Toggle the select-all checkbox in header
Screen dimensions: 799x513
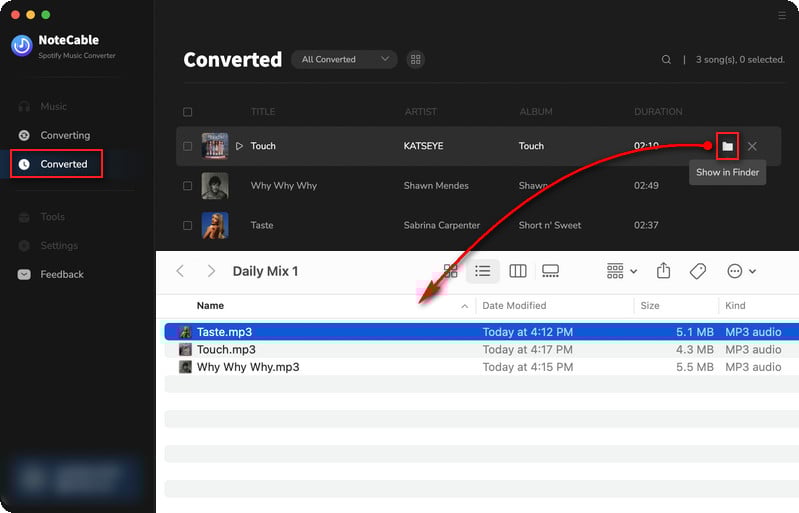pos(188,112)
